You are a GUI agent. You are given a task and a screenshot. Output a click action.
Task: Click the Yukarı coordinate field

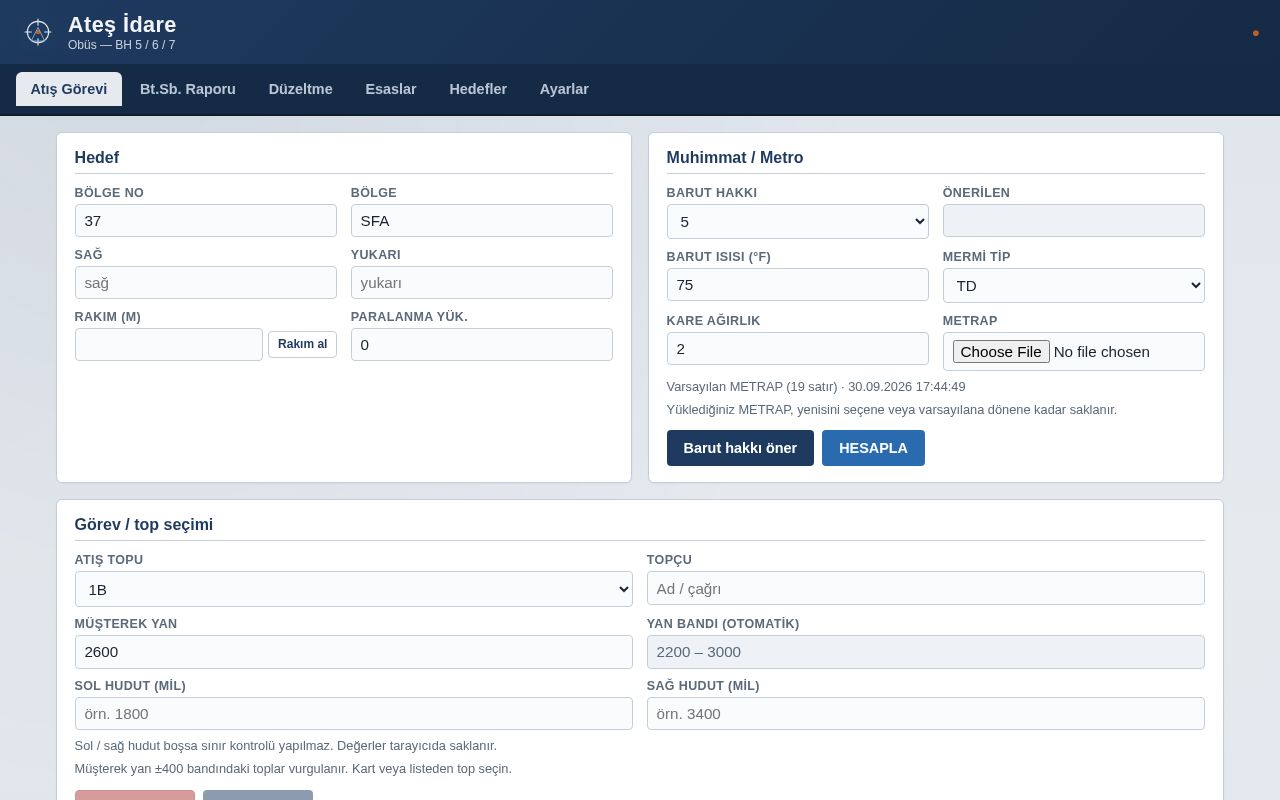click(481, 283)
